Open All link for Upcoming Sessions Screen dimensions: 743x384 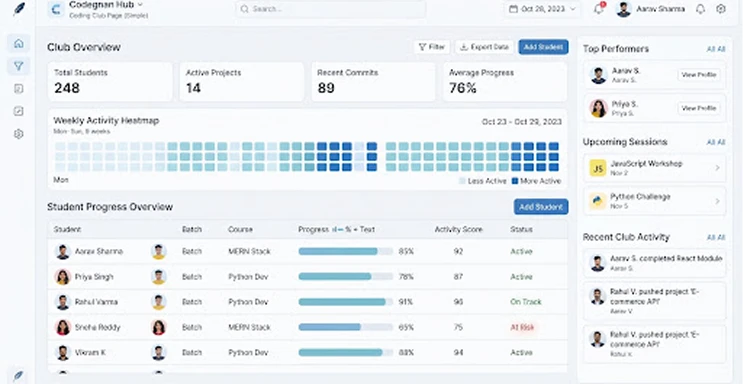(716, 142)
